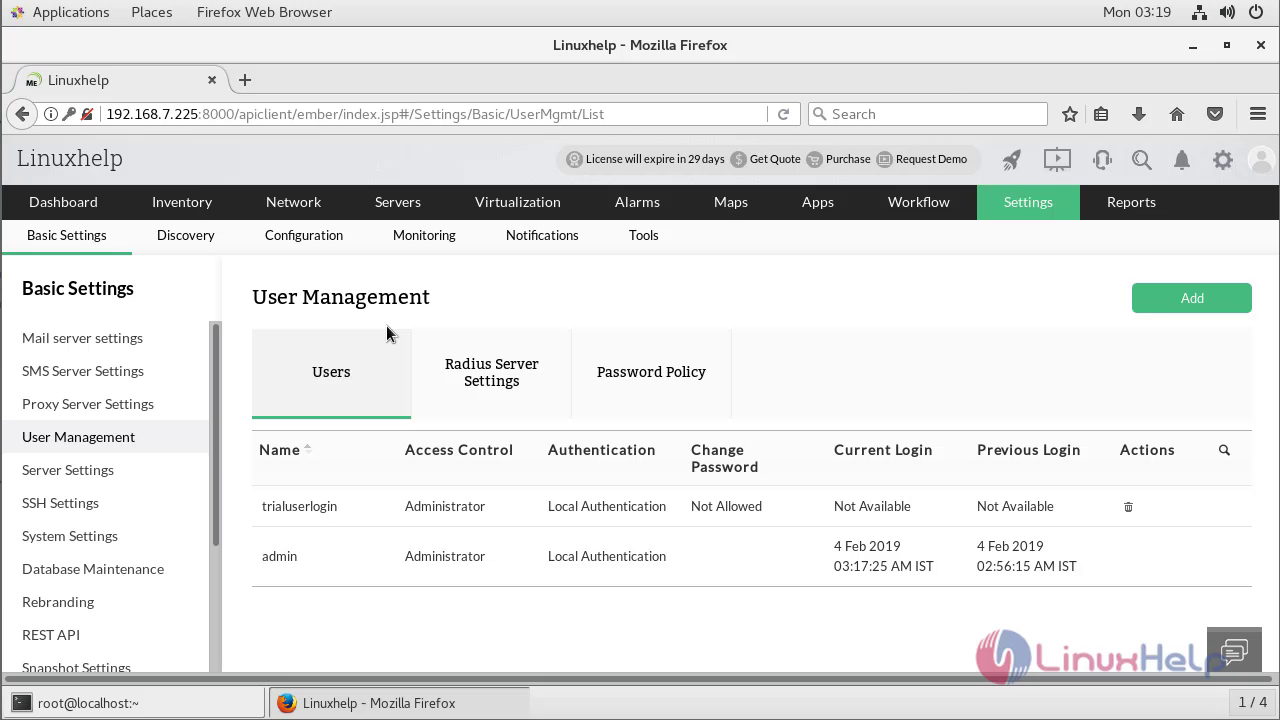Open the presentation monitor icon in header
Viewport: 1280px width, 720px height.
click(x=1057, y=159)
